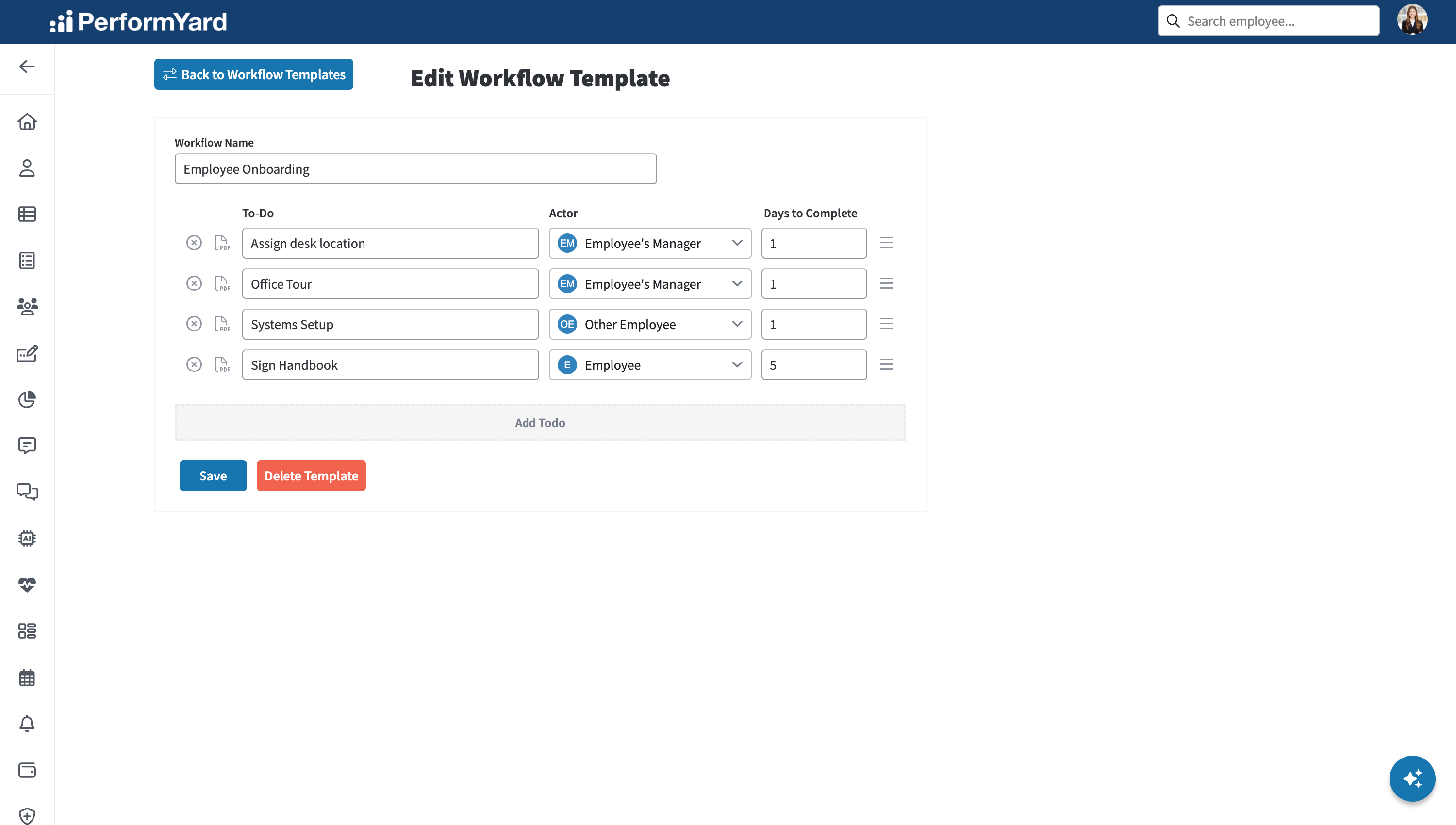The width and height of the screenshot is (1456, 825).
Task: Attach PDF to Systems Setup row
Action: [x=222, y=324]
